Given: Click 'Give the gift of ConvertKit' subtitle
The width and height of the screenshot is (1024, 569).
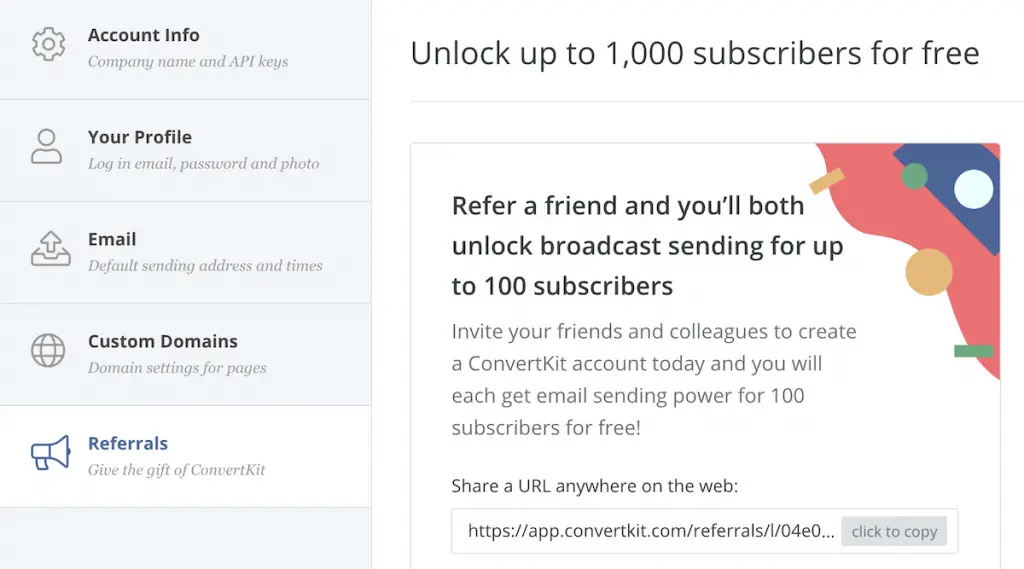Looking at the screenshot, I should pyautogui.click(x=176, y=470).
